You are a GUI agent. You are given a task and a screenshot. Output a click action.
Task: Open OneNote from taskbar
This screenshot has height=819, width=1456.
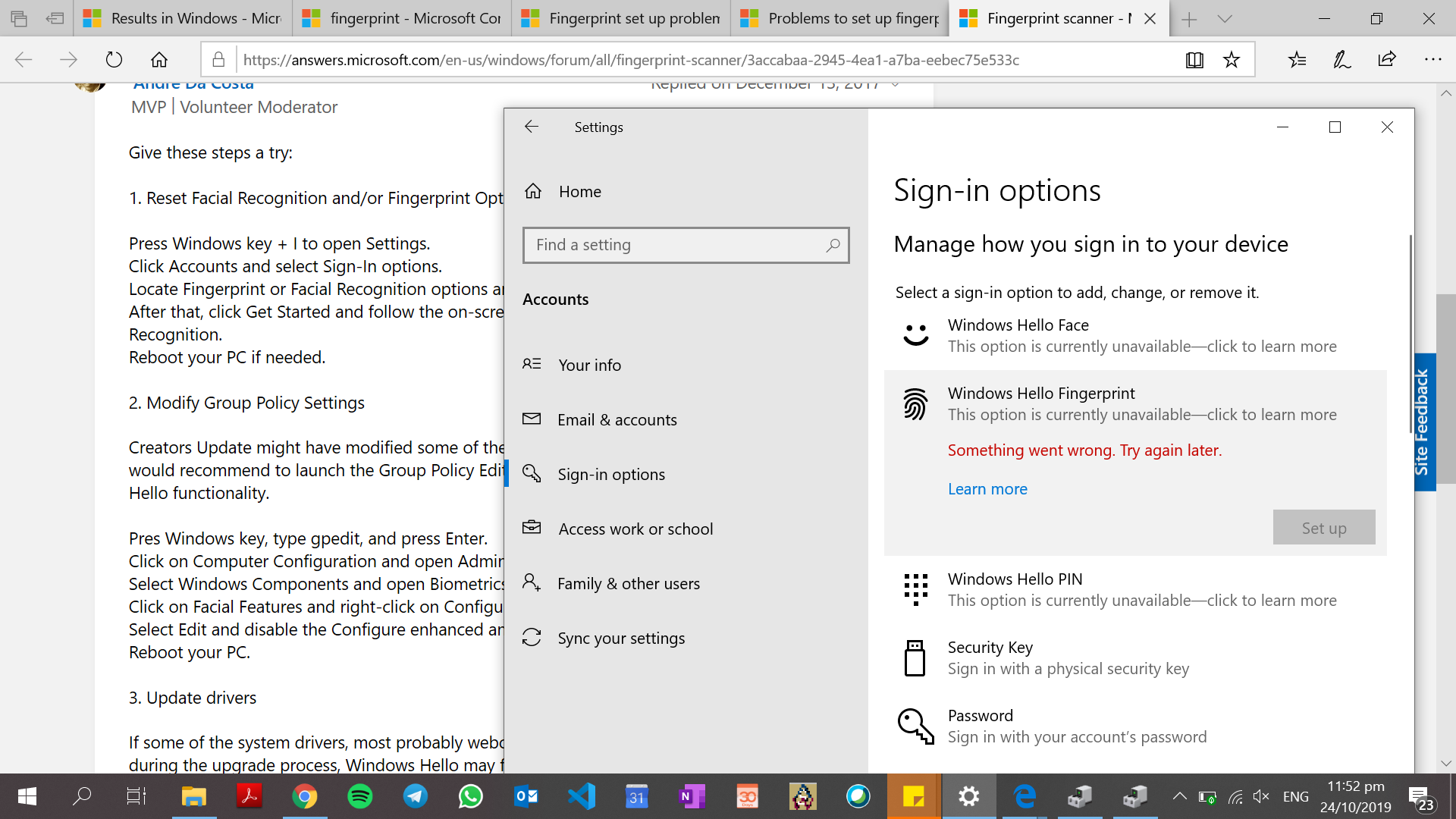click(x=692, y=796)
